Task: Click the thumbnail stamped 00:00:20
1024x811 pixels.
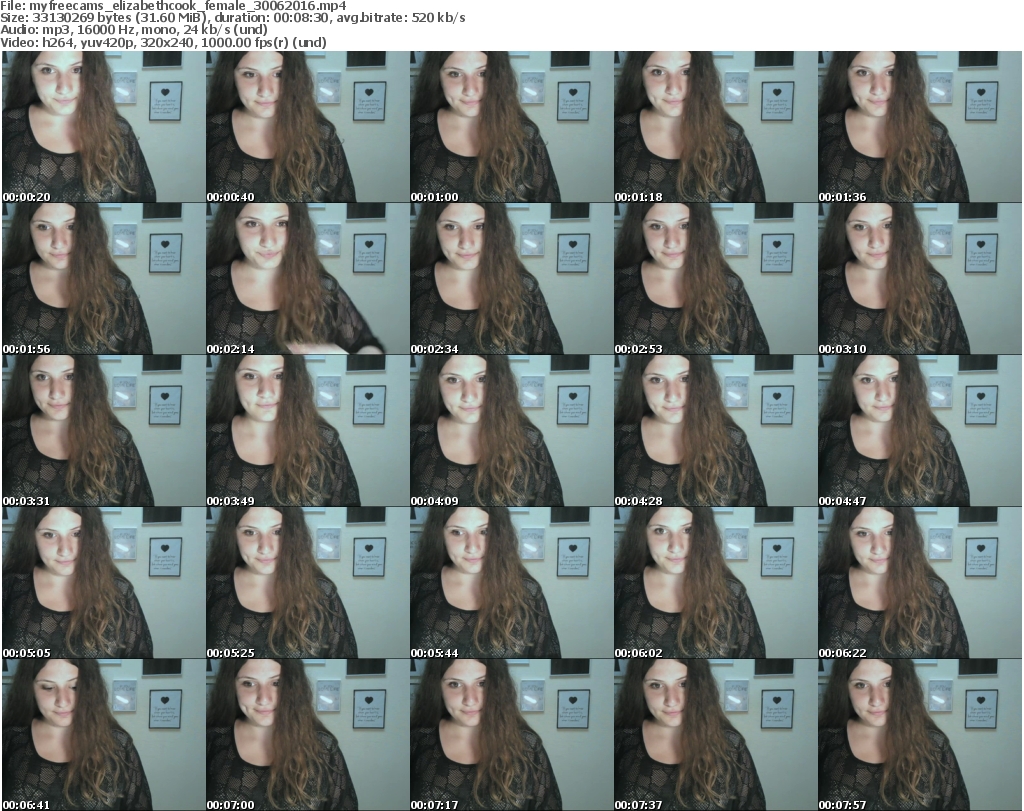Action: [102, 127]
